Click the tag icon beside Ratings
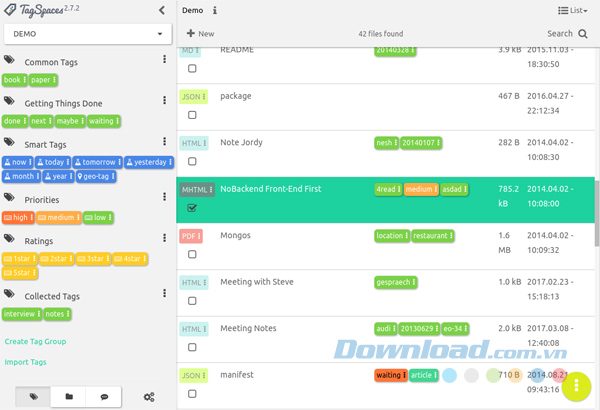This screenshot has height=410, width=600. coord(9,239)
